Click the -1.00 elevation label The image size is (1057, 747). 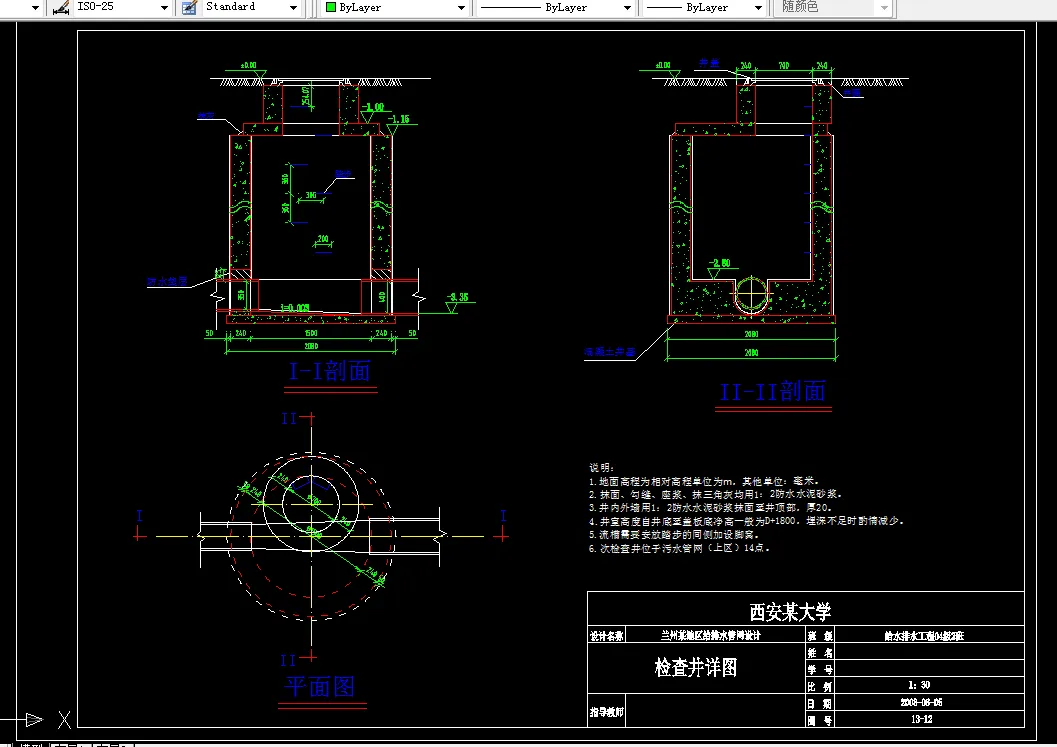(x=373, y=107)
